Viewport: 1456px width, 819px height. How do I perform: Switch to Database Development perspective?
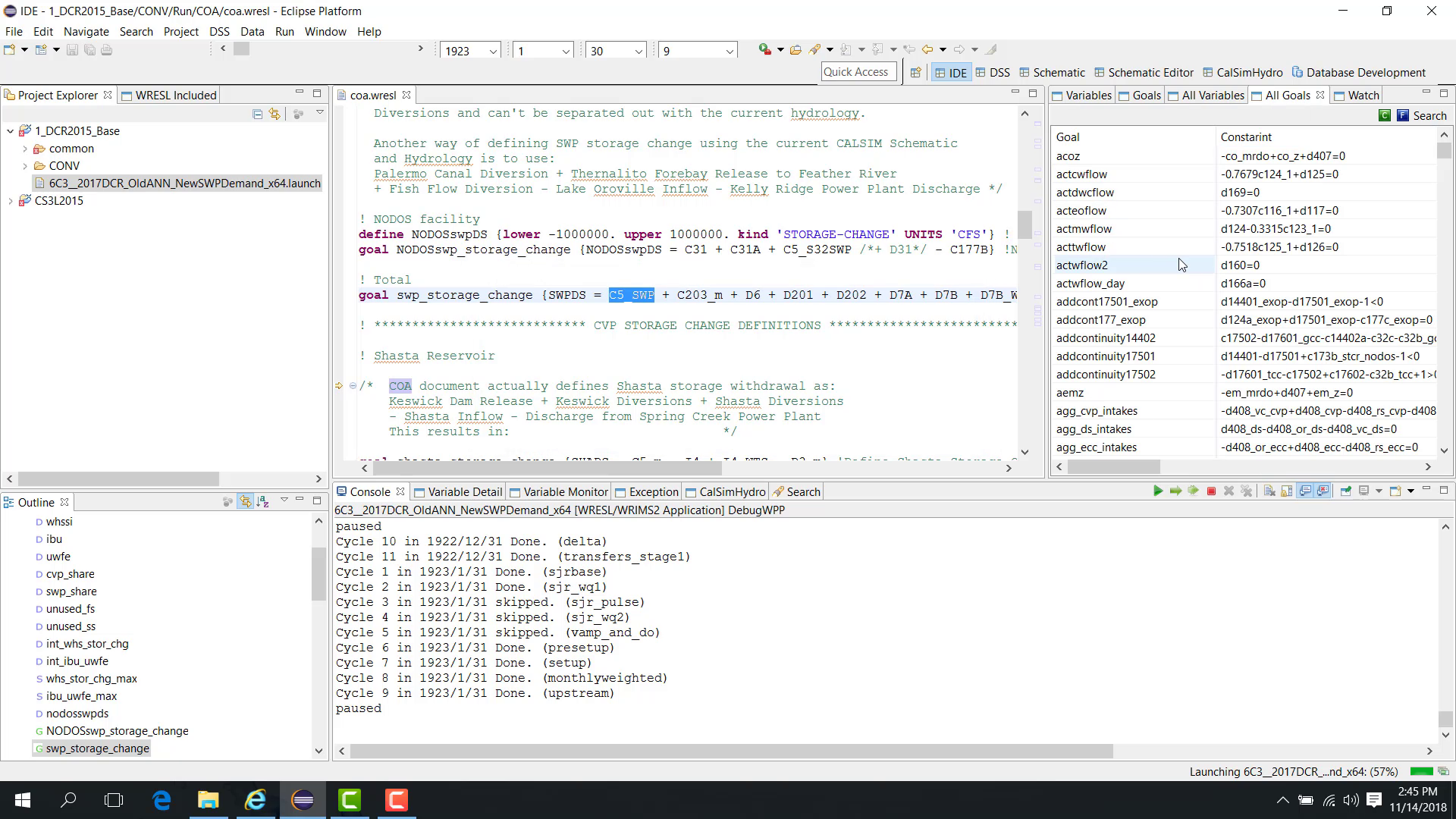point(1358,73)
